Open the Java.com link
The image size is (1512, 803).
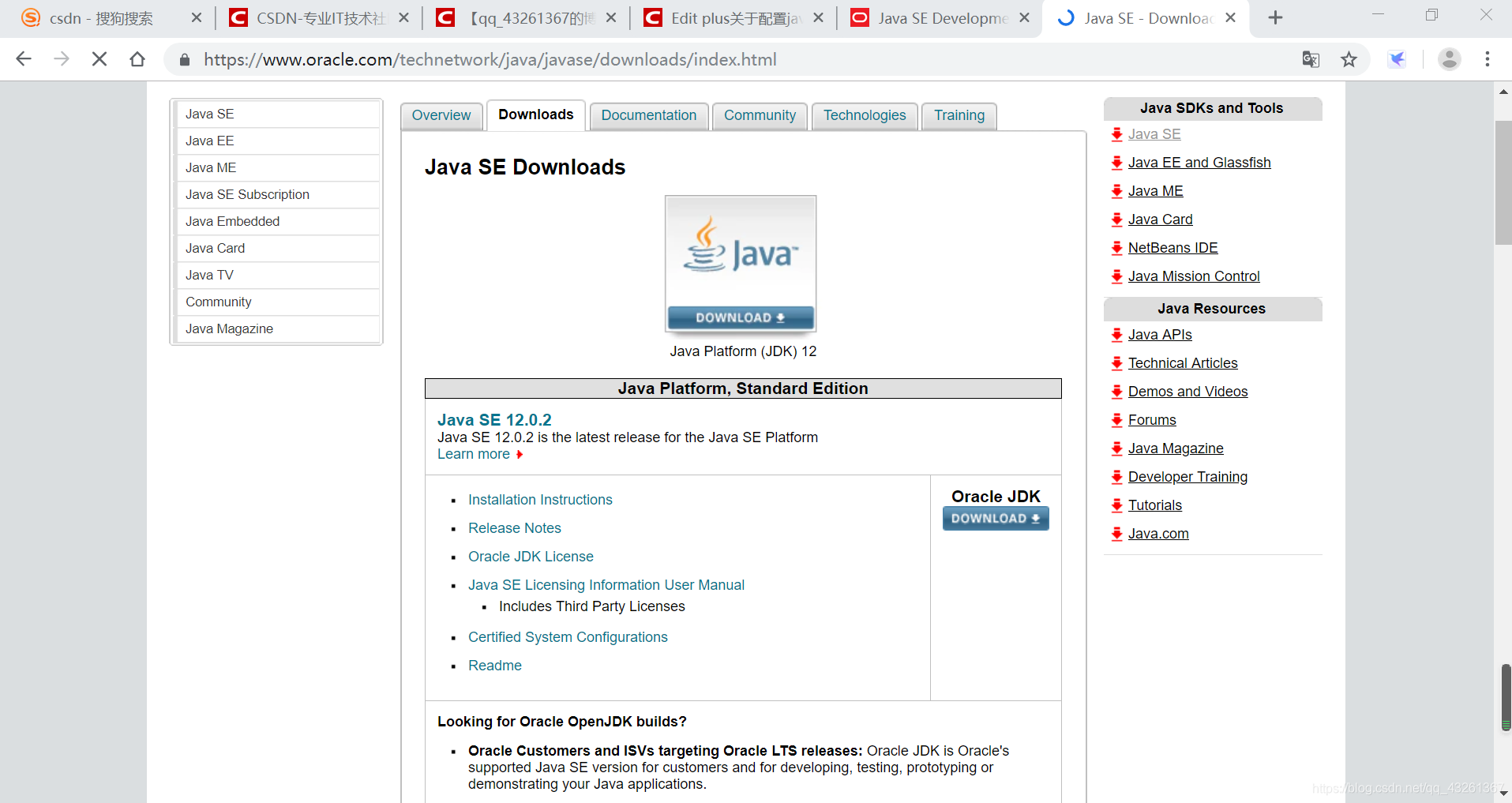[x=1158, y=534]
